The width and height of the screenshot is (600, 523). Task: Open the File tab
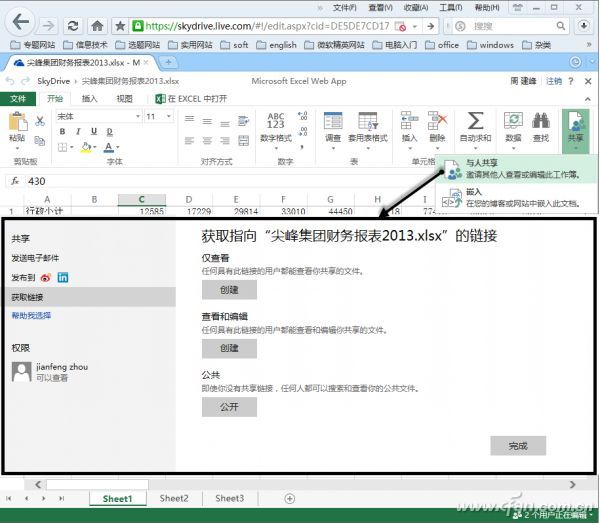(18, 99)
